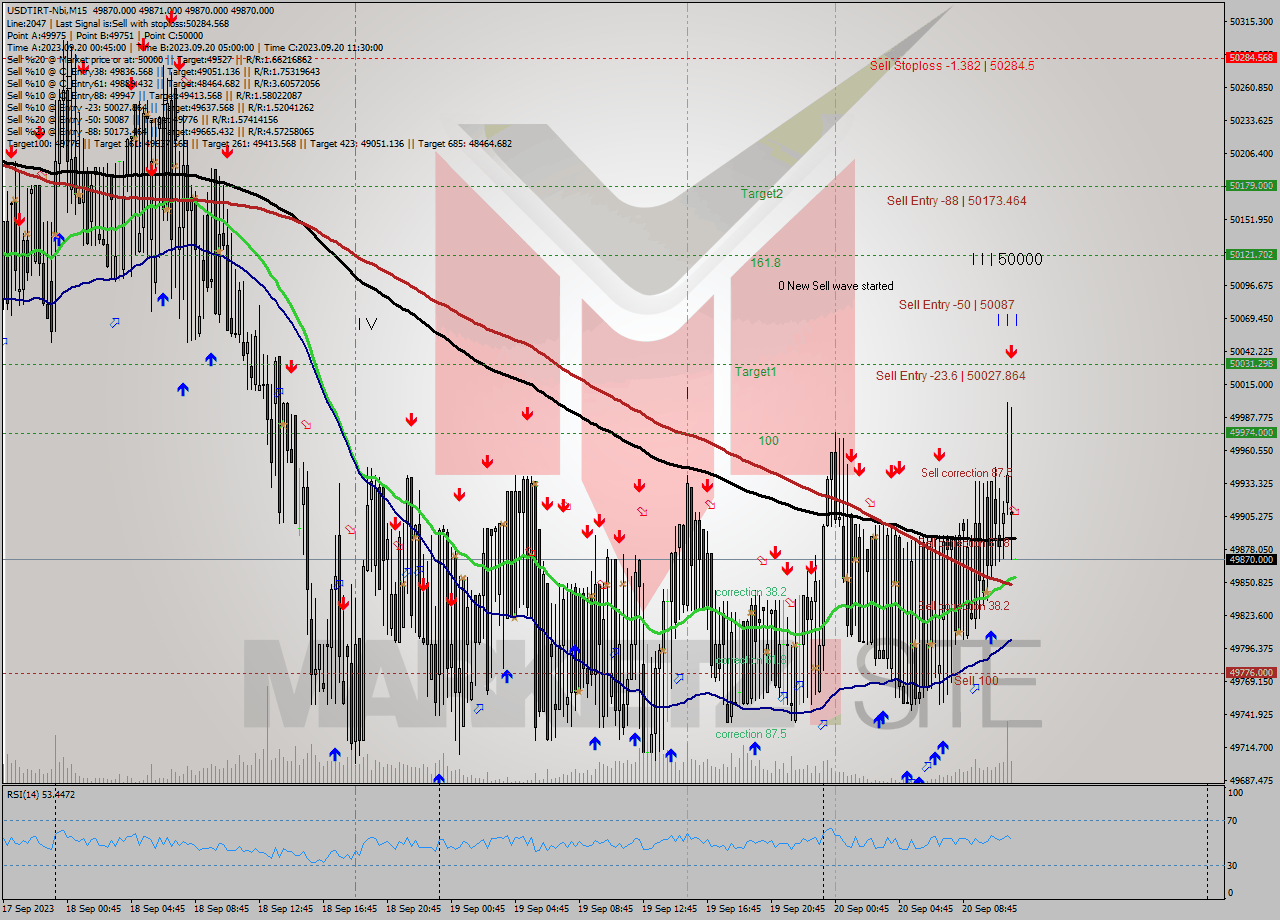Click the '18 Sep 16:45' time label
This screenshot has height=920, width=1280.
point(350,908)
